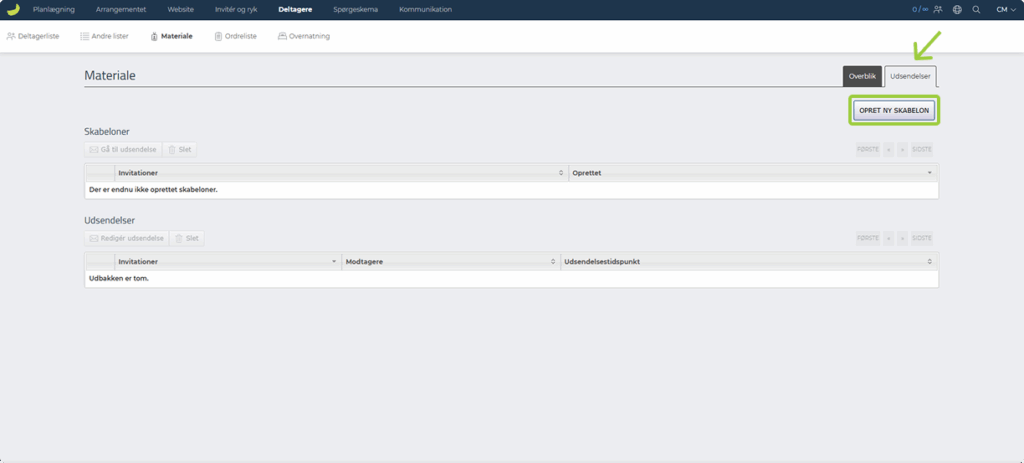
Task: Click Slet button under Udsendelser
Action: point(187,238)
